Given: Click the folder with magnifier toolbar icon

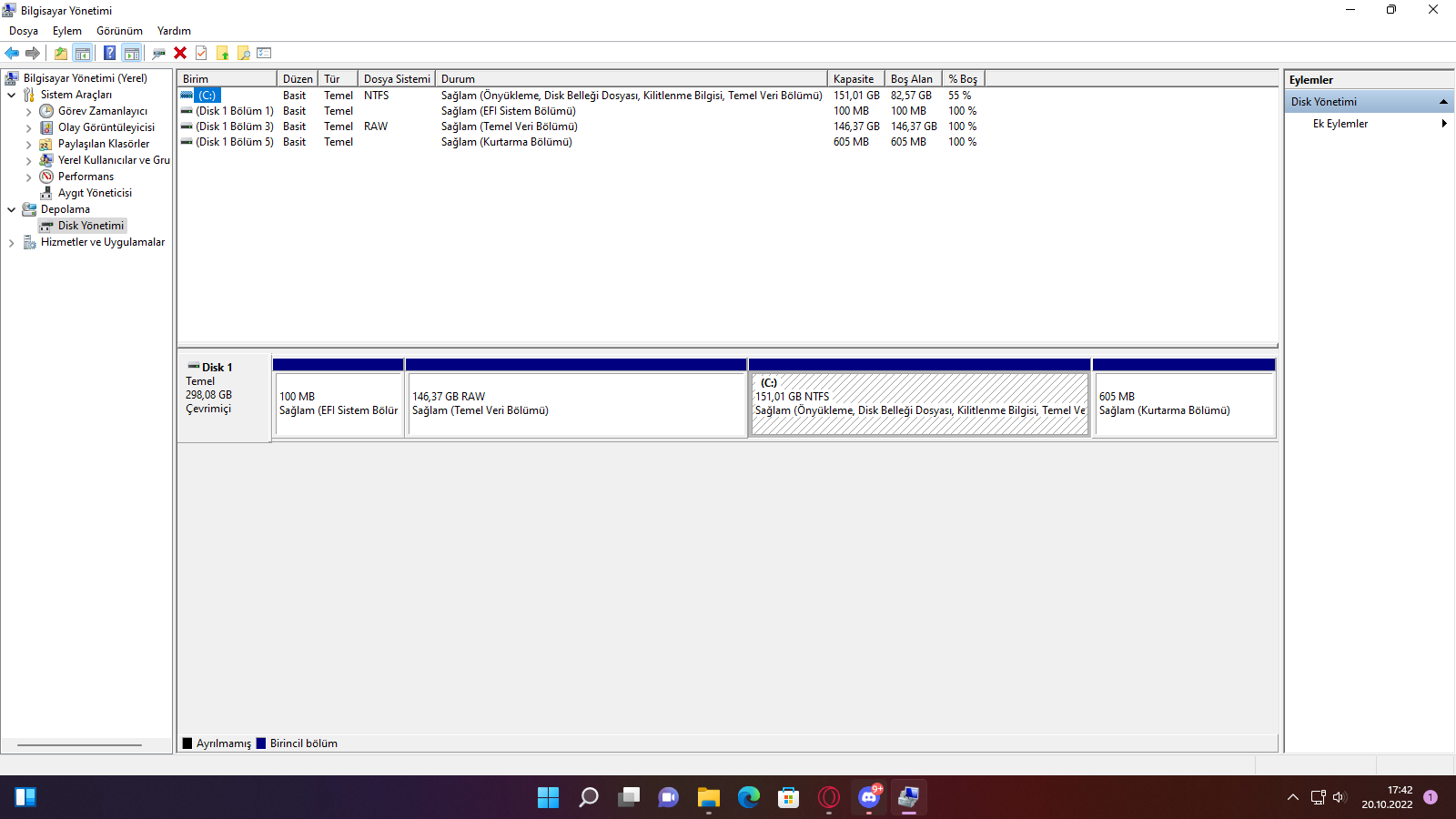Looking at the screenshot, I should pos(243,54).
